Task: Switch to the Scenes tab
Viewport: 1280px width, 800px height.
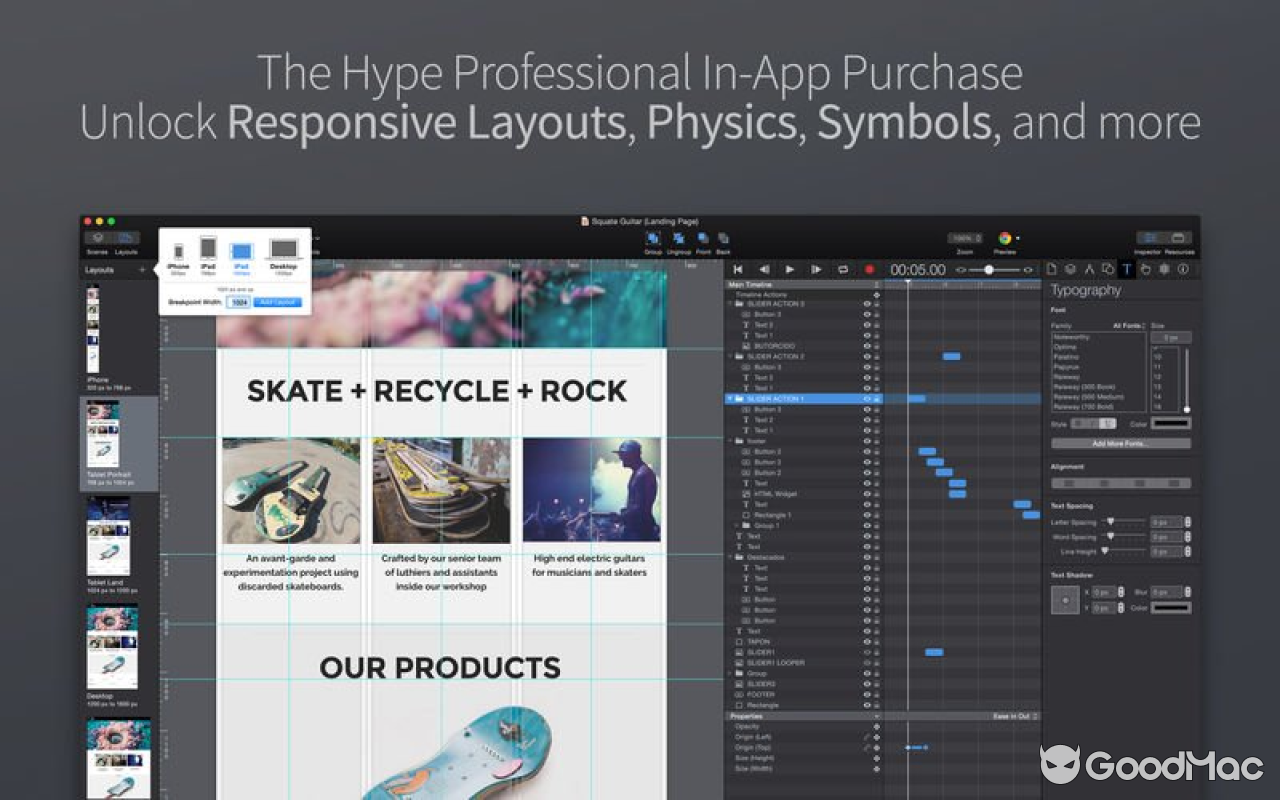Action: [x=97, y=237]
